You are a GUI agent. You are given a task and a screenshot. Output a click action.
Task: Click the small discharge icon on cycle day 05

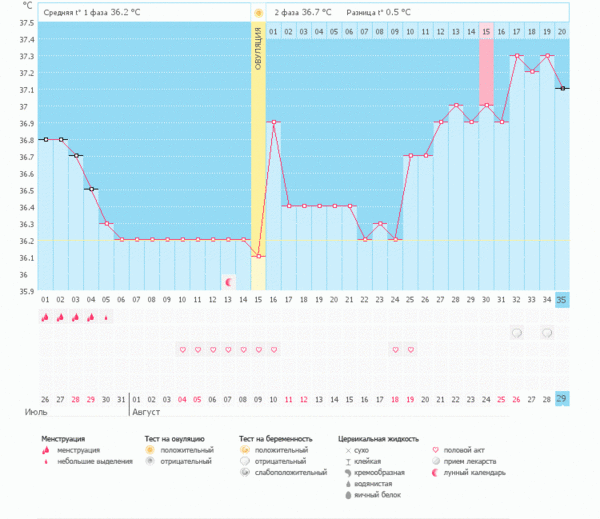coord(107,317)
